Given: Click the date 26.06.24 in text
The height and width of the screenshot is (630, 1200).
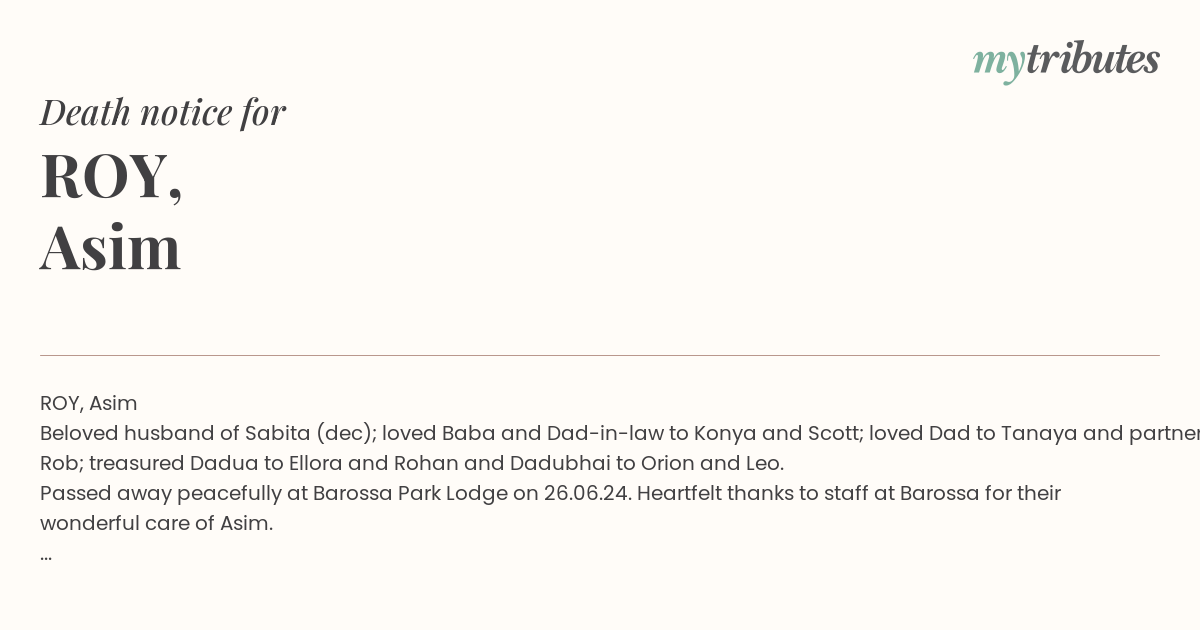Looking at the screenshot, I should click(587, 493).
